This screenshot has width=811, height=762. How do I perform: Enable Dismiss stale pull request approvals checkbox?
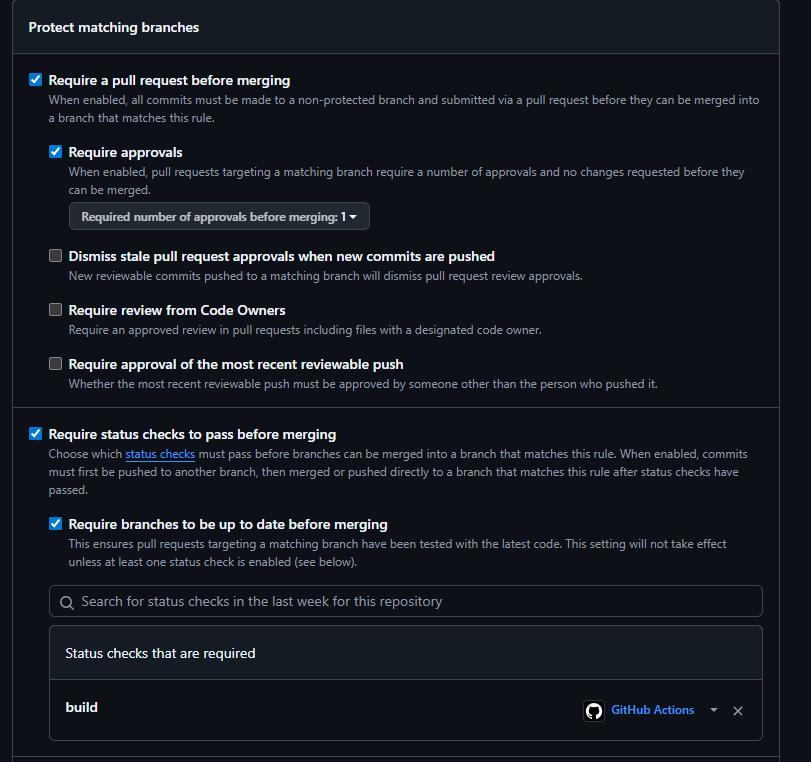(55, 256)
